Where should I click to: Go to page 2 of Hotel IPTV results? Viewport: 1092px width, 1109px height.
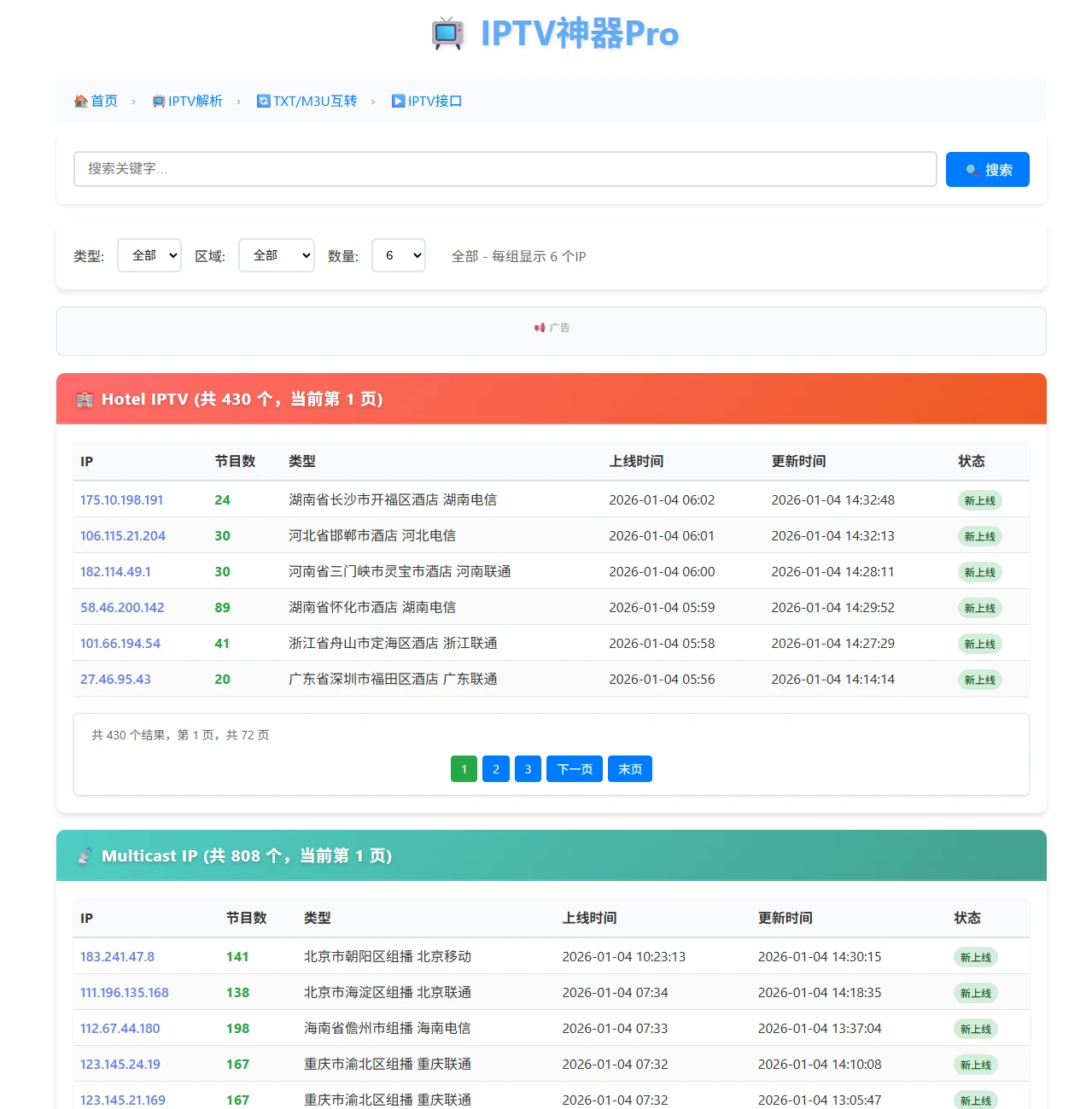click(495, 768)
